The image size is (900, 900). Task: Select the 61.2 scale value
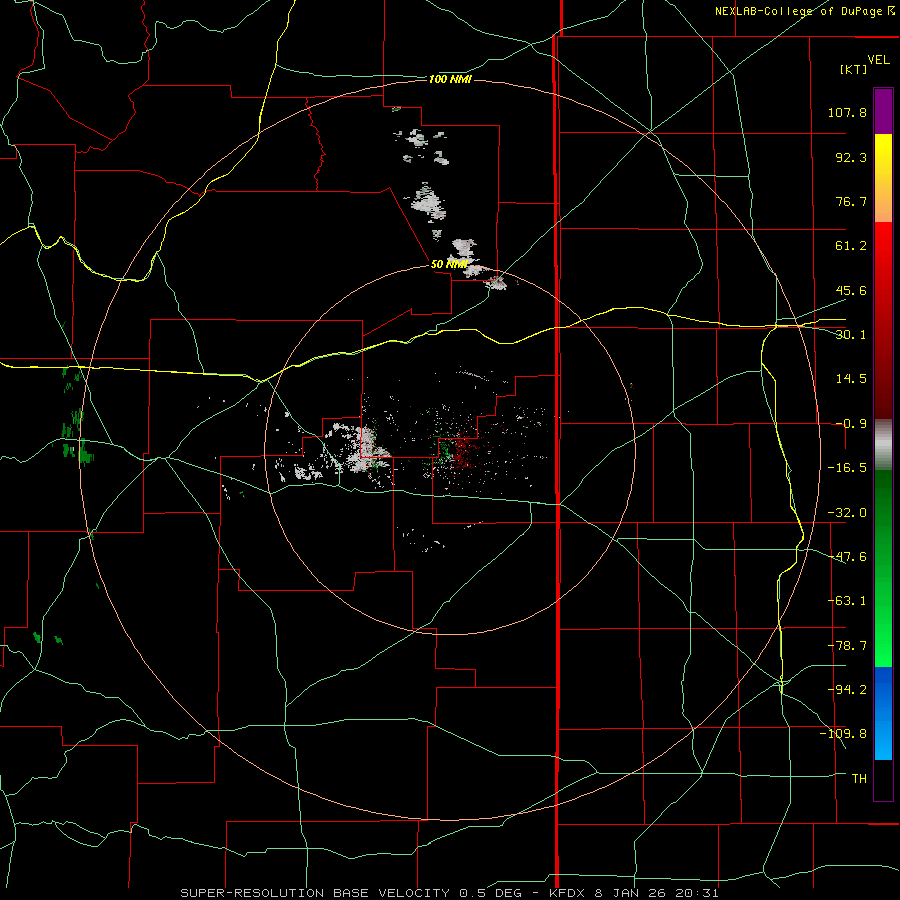pos(851,246)
